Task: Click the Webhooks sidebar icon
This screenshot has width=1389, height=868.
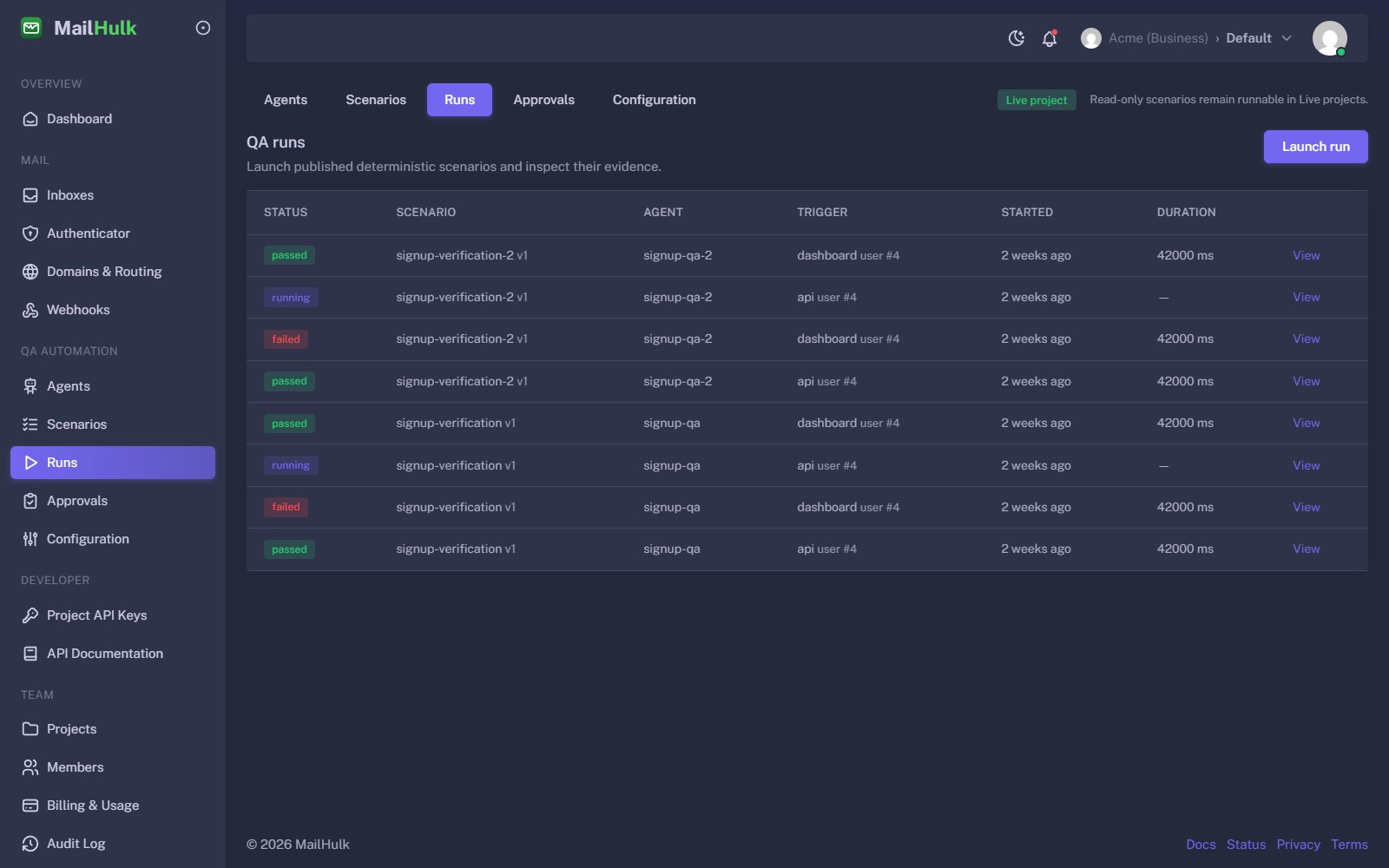Action: coord(30,310)
